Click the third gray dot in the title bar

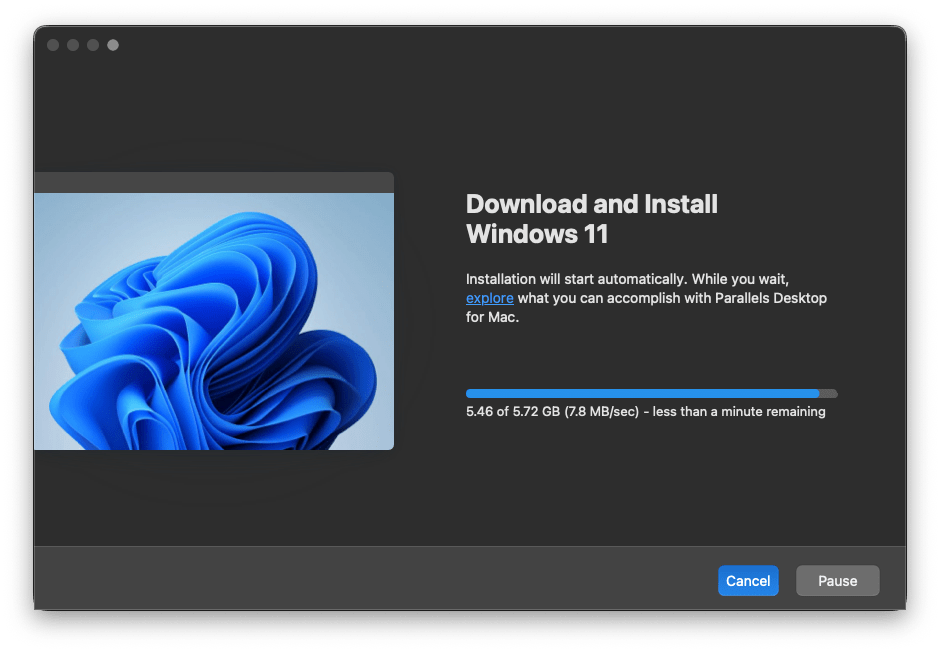93,45
